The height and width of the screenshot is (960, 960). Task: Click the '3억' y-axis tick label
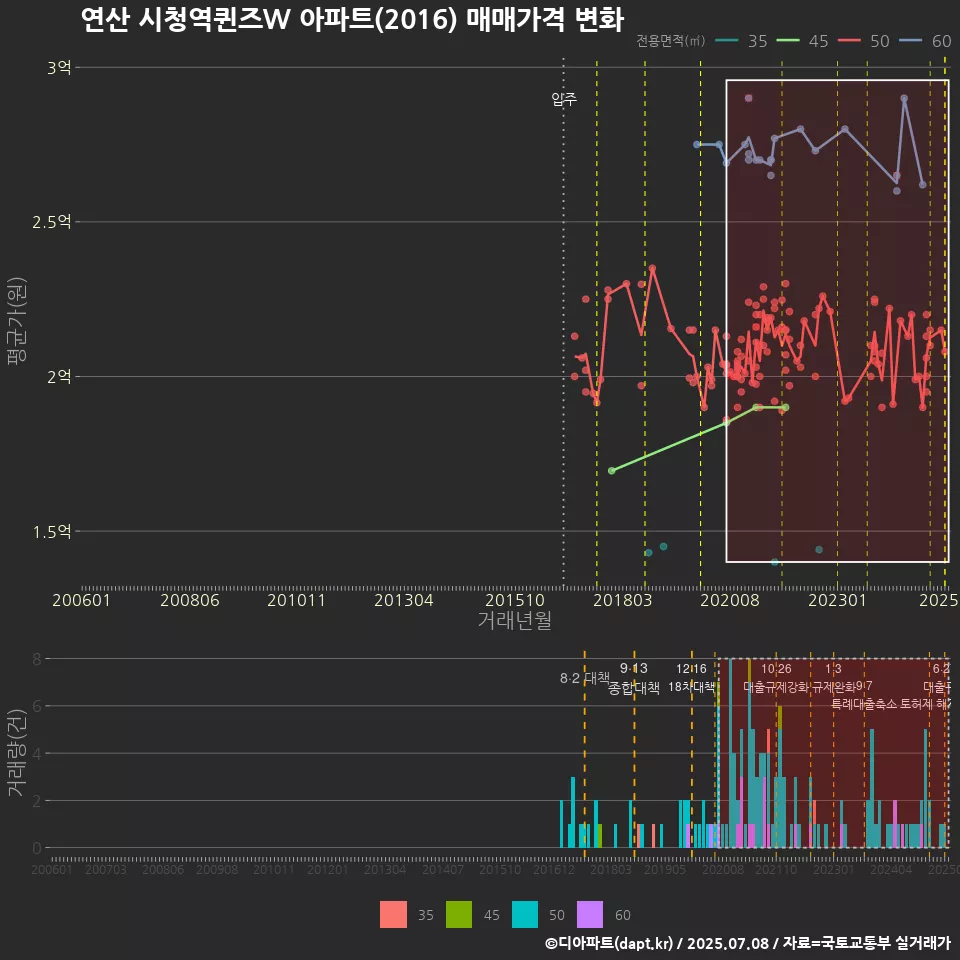point(59,67)
